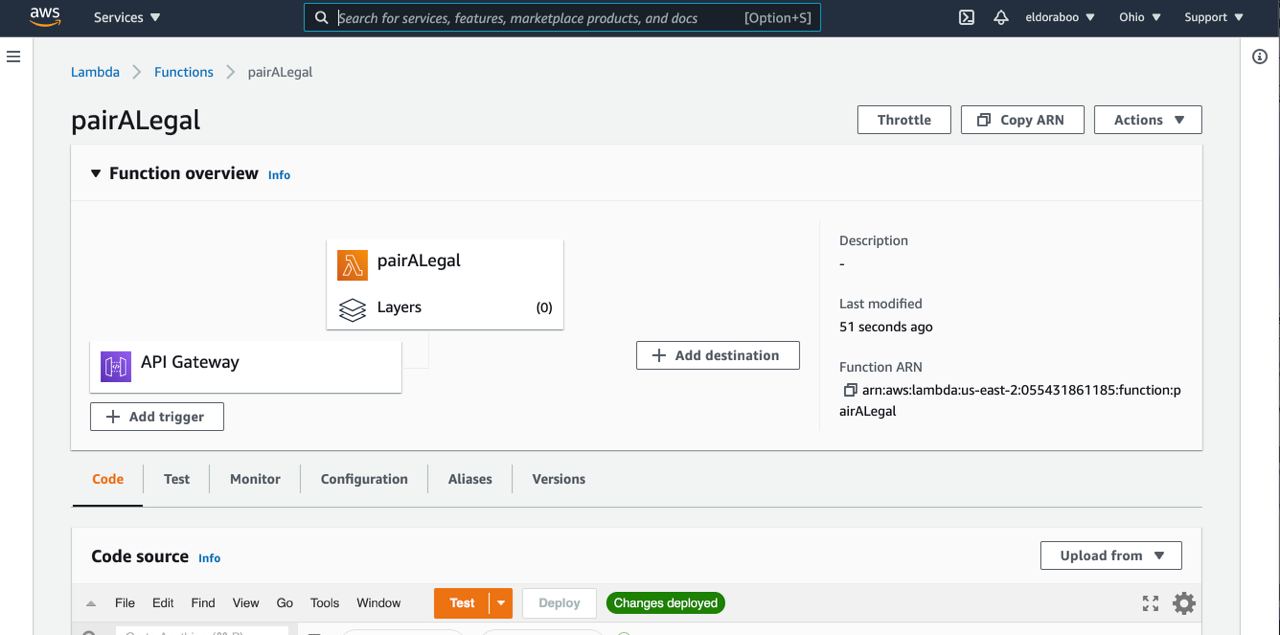The width and height of the screenshot is (1280, 635).
Task: Open Info link beside Function overview
Action: click(x=279, y=175)
